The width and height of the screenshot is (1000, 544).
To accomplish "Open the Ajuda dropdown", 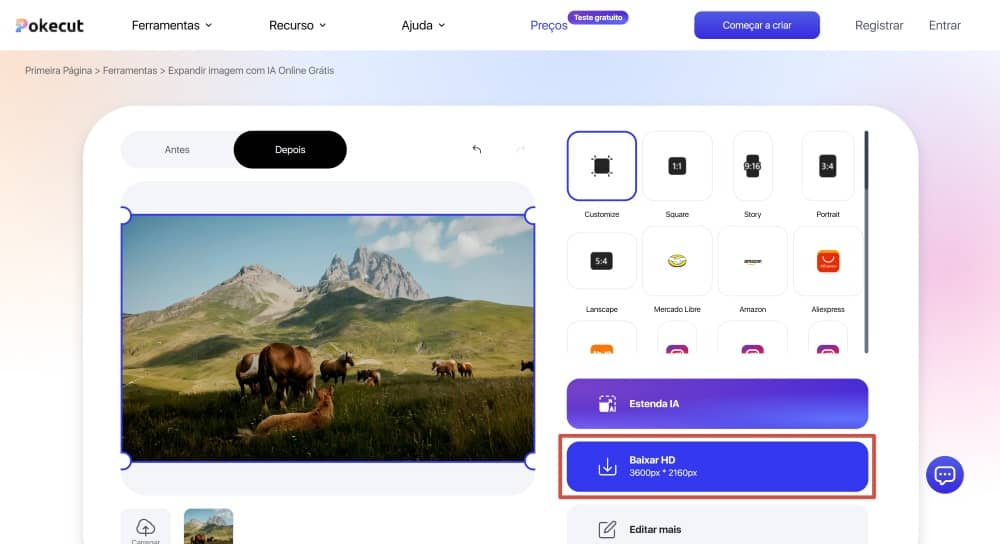I will 423,26.
